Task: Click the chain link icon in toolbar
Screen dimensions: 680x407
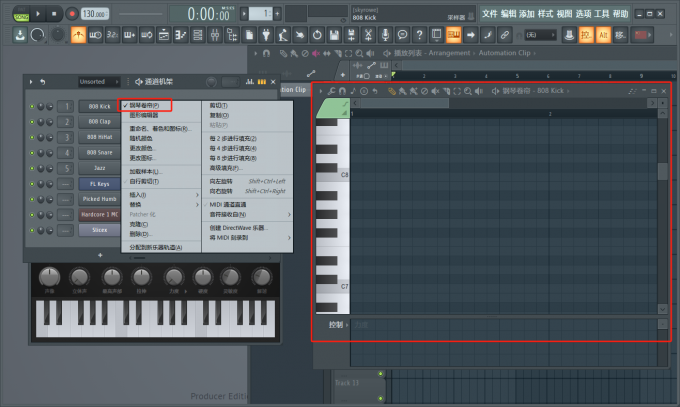Action: pyautogui.click(x=504, y=35)
